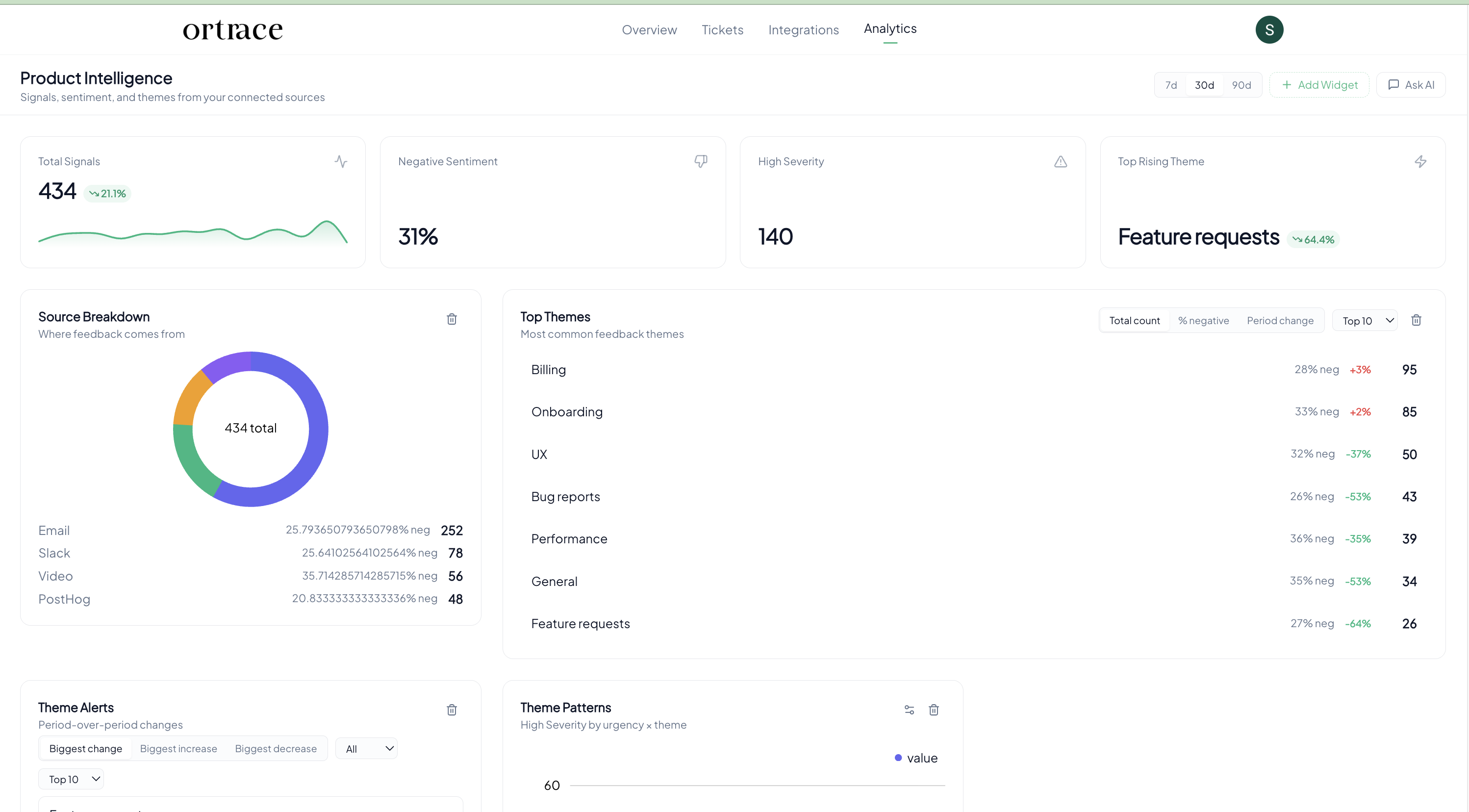Image resolution: width=1469 pixels, height=812 pixels.
Task: Open the Integrations navigation tab
Action: click(803, 29)
